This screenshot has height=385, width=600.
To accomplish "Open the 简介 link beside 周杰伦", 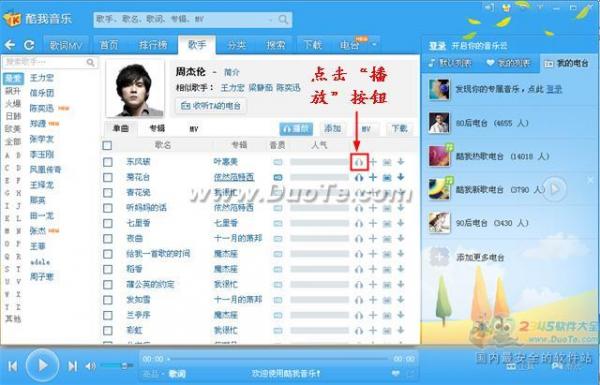I will [x=232, y=72].
